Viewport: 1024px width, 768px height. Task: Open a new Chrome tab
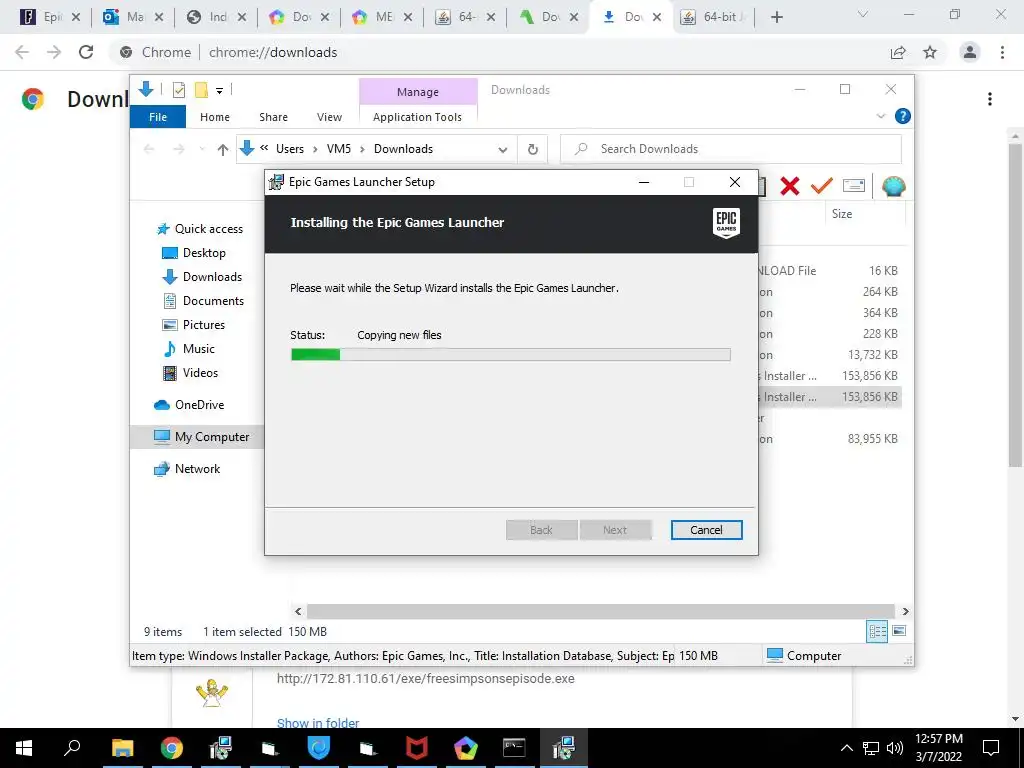pyautogui.click(x=776, y=18)
